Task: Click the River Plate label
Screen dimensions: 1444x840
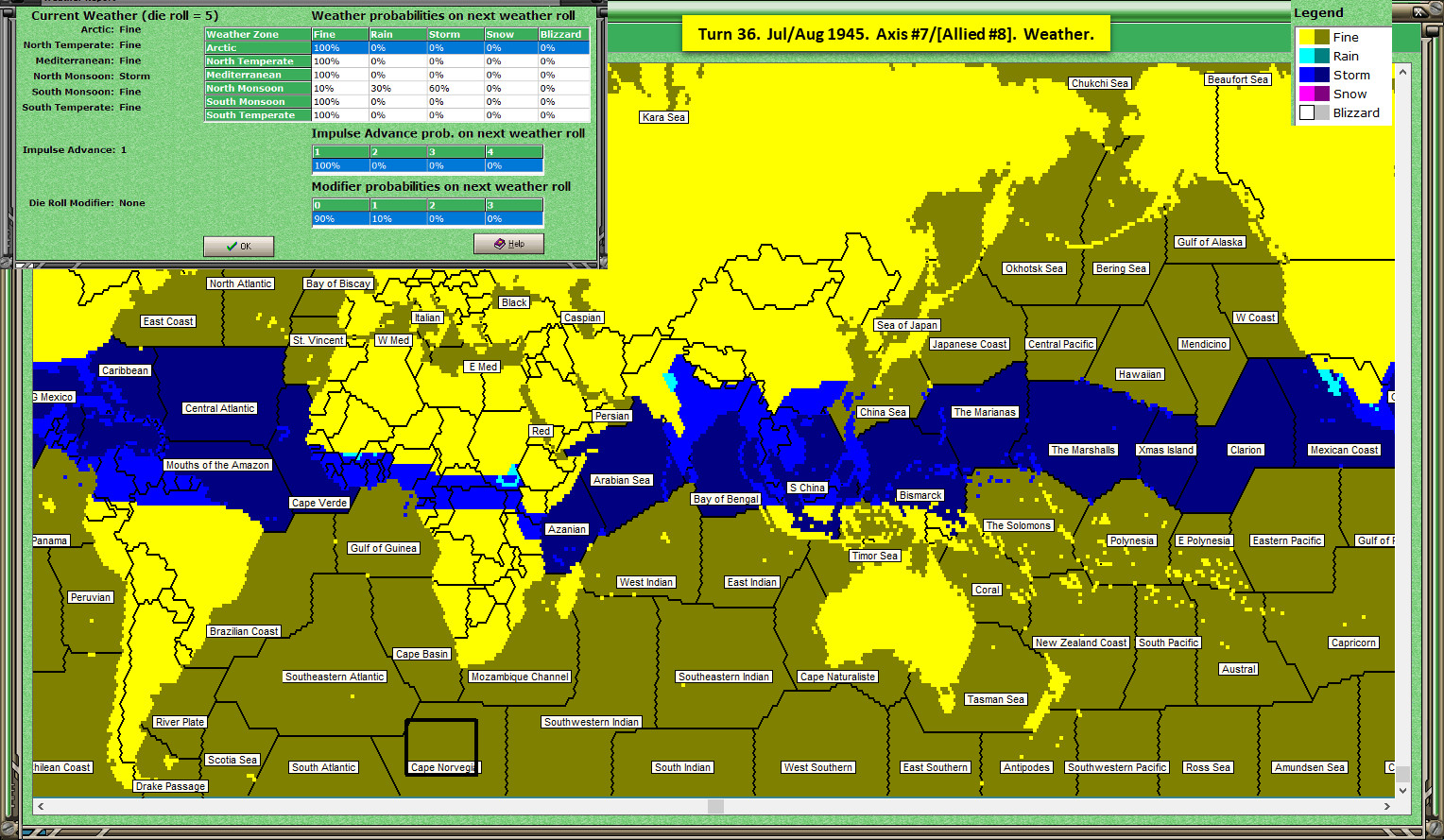Action: pyautogui.click(x=180, y=722)
